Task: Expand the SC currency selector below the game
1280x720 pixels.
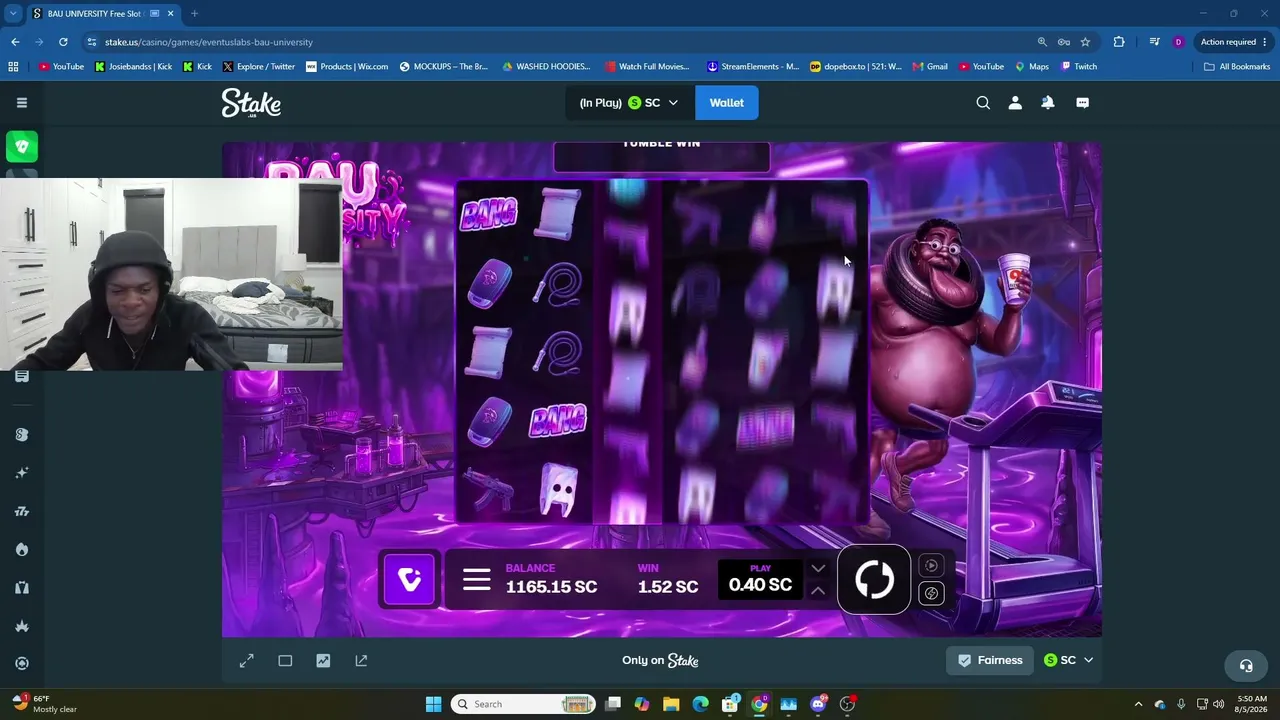Action: [x=1068, y=660]
